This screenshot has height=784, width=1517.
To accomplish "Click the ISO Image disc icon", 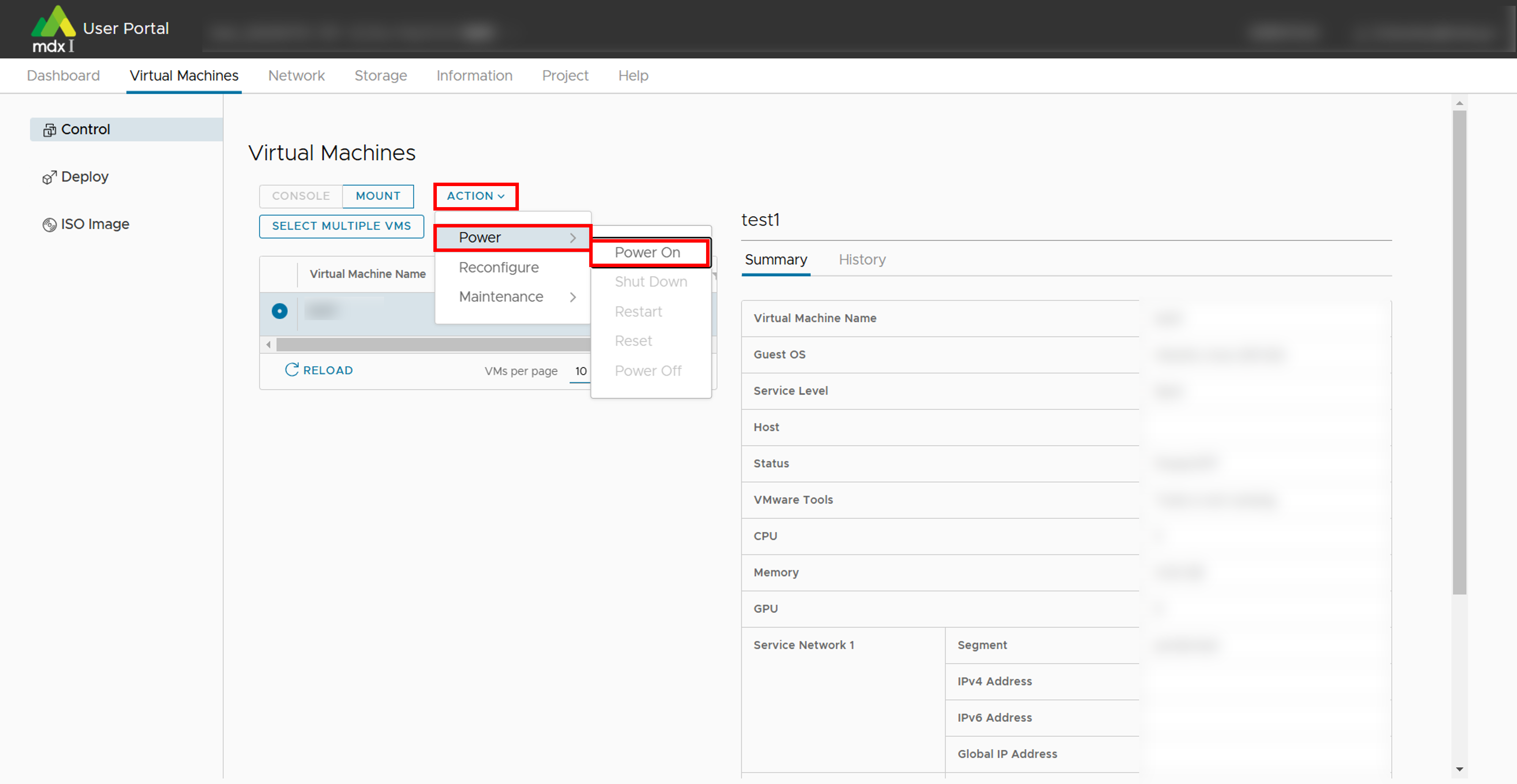I will pyautogui.click(x=50, y=224).
